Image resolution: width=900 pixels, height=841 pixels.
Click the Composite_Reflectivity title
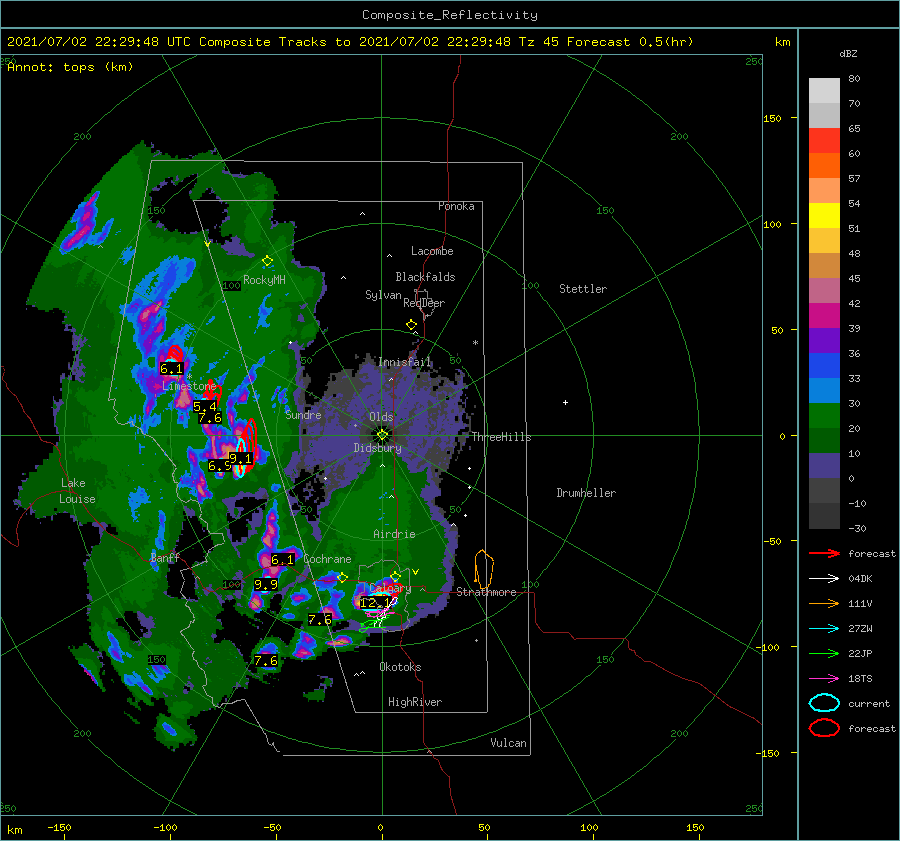(x=450, y=15)
